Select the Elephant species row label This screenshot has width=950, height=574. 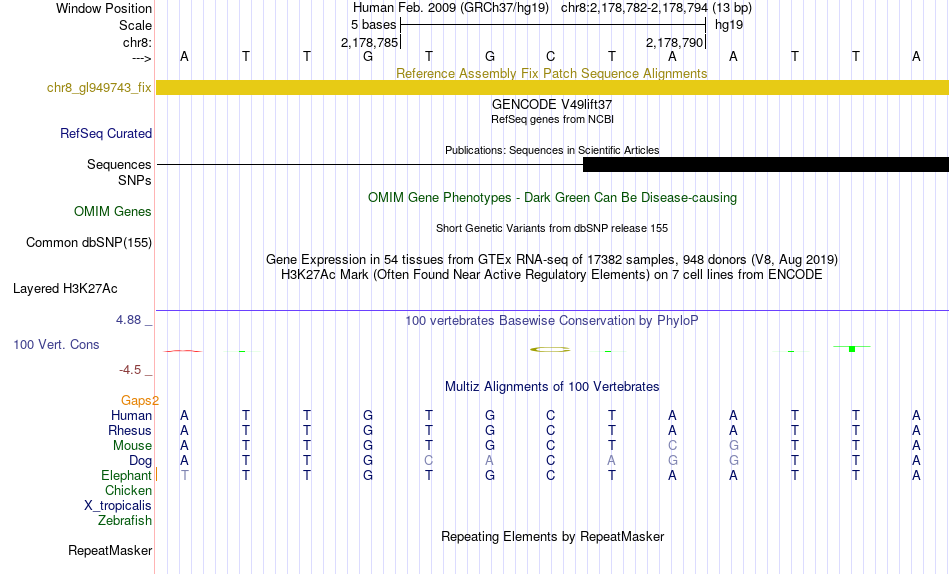tap(126, 476)
